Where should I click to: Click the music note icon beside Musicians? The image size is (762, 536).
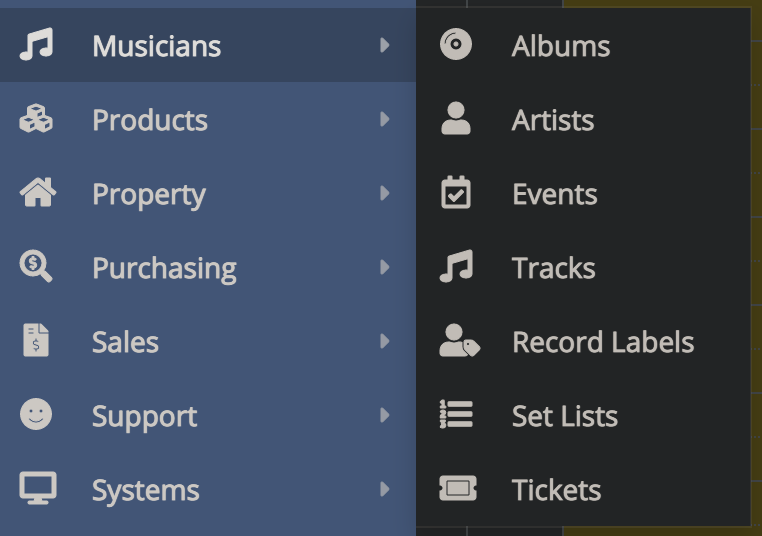tap(36, 45)
